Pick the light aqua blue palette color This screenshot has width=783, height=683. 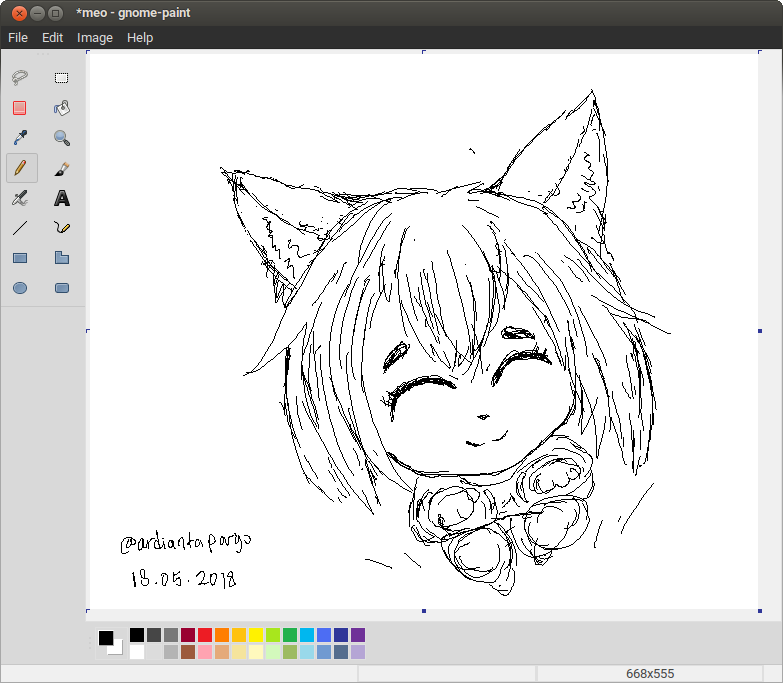pos(307,652)
